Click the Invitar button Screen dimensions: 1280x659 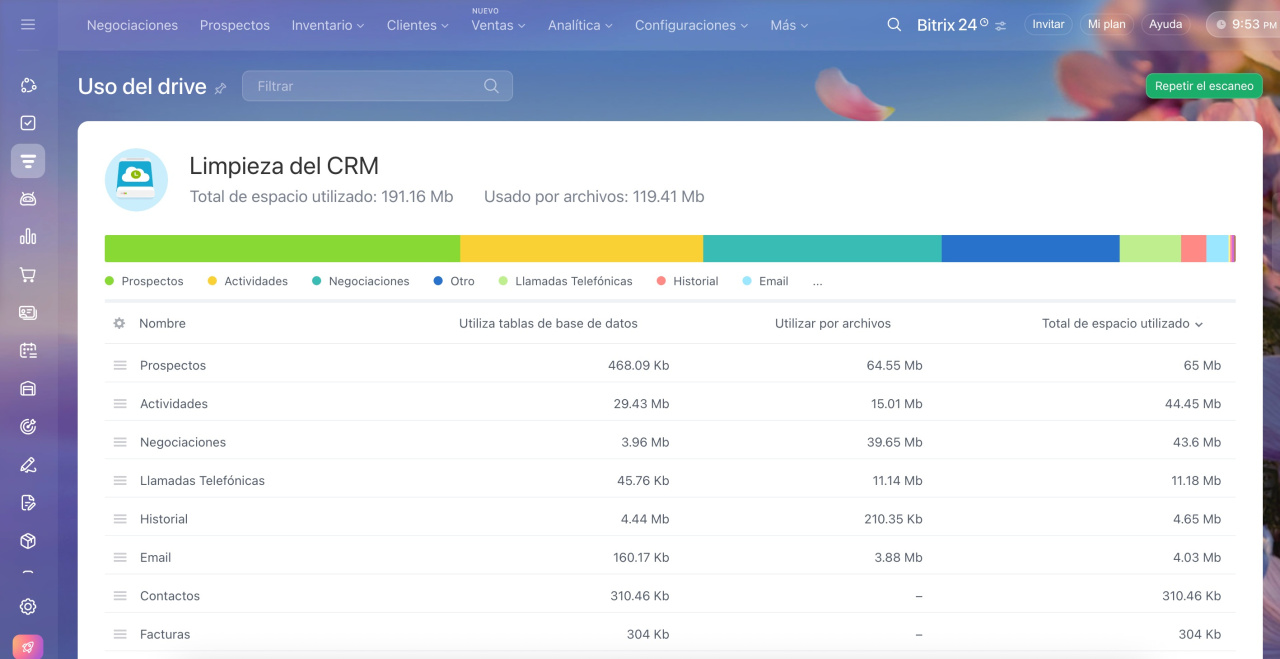[x=1048, y=25]
